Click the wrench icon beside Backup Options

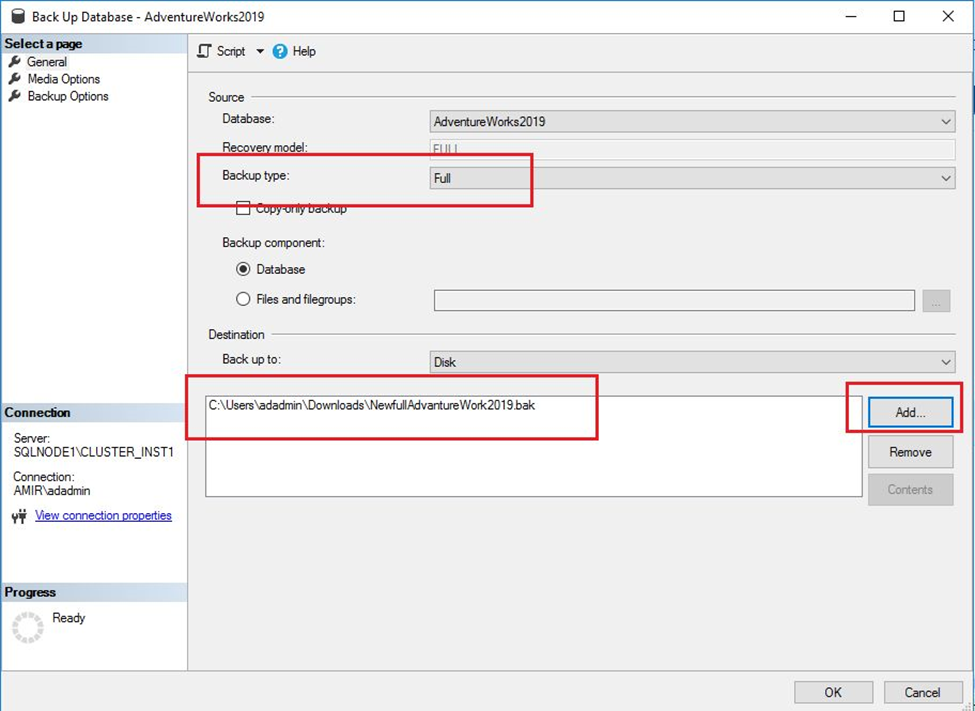(x=15, y=96)
